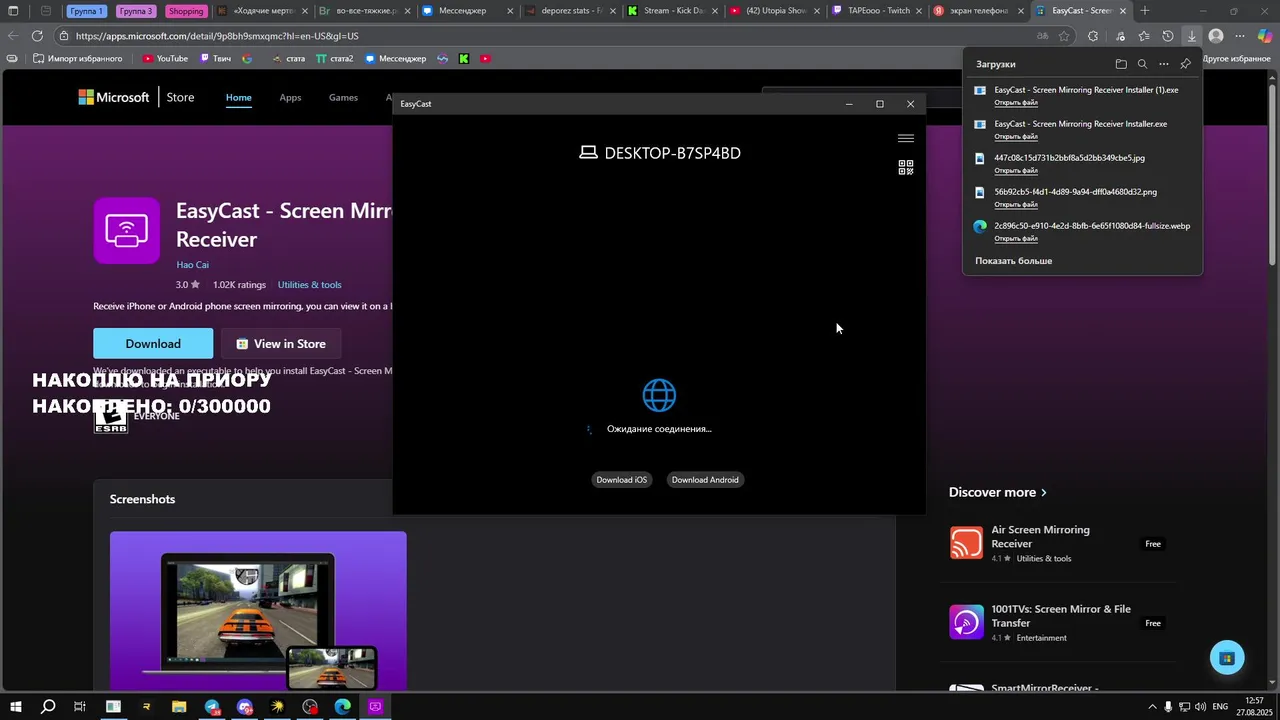
Task: Click the Microsoft Store floating badge icon
Action: (x=1227, y=657)
